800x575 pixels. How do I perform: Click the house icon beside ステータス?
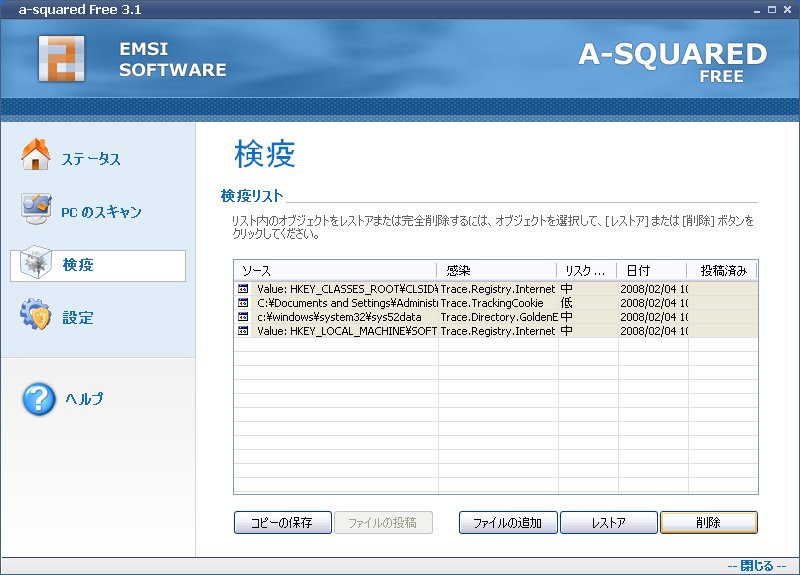[x=36, y=154]
